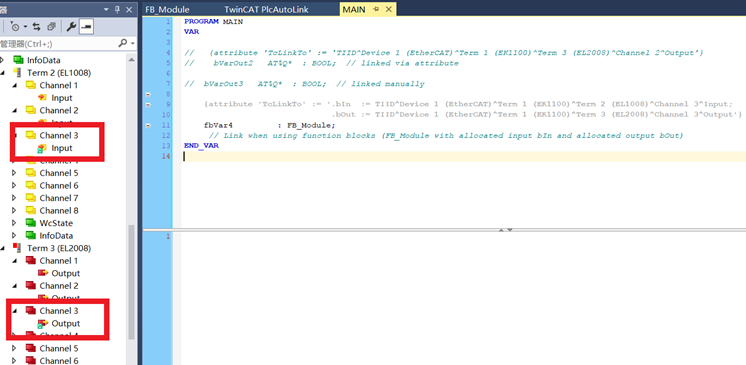Select Term 2 (EL1008) in the tree
Image resolution: width=746 pixels, height=365 pixels.
point(59,73)
